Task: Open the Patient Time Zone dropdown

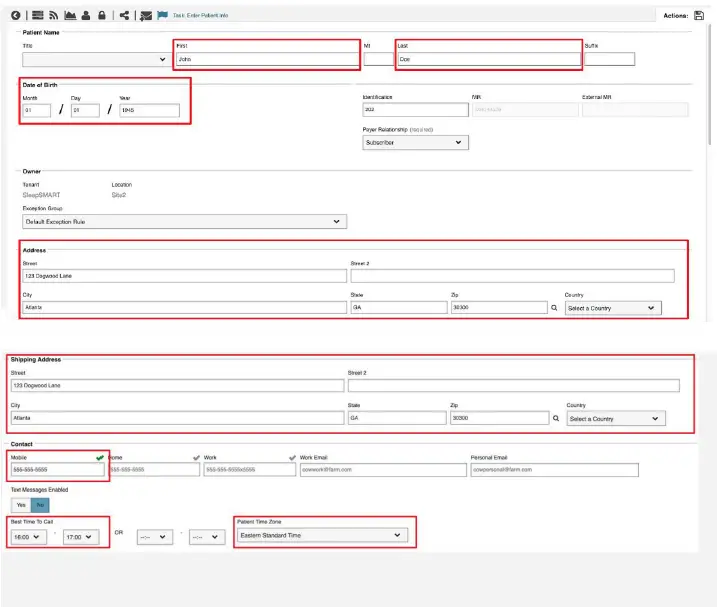Action: [322, 536]
